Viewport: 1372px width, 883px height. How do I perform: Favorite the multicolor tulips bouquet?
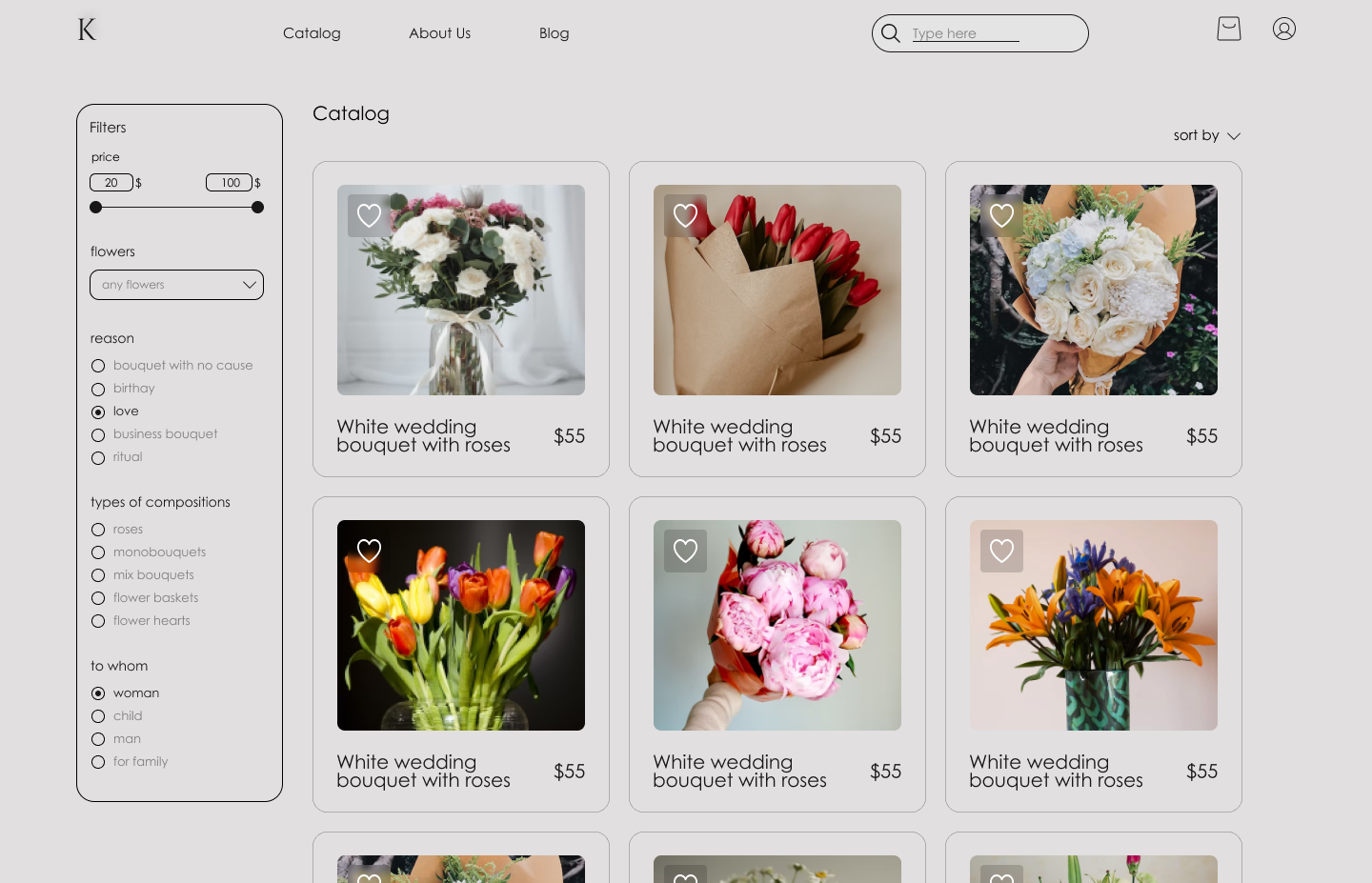[x=370, y=552]
